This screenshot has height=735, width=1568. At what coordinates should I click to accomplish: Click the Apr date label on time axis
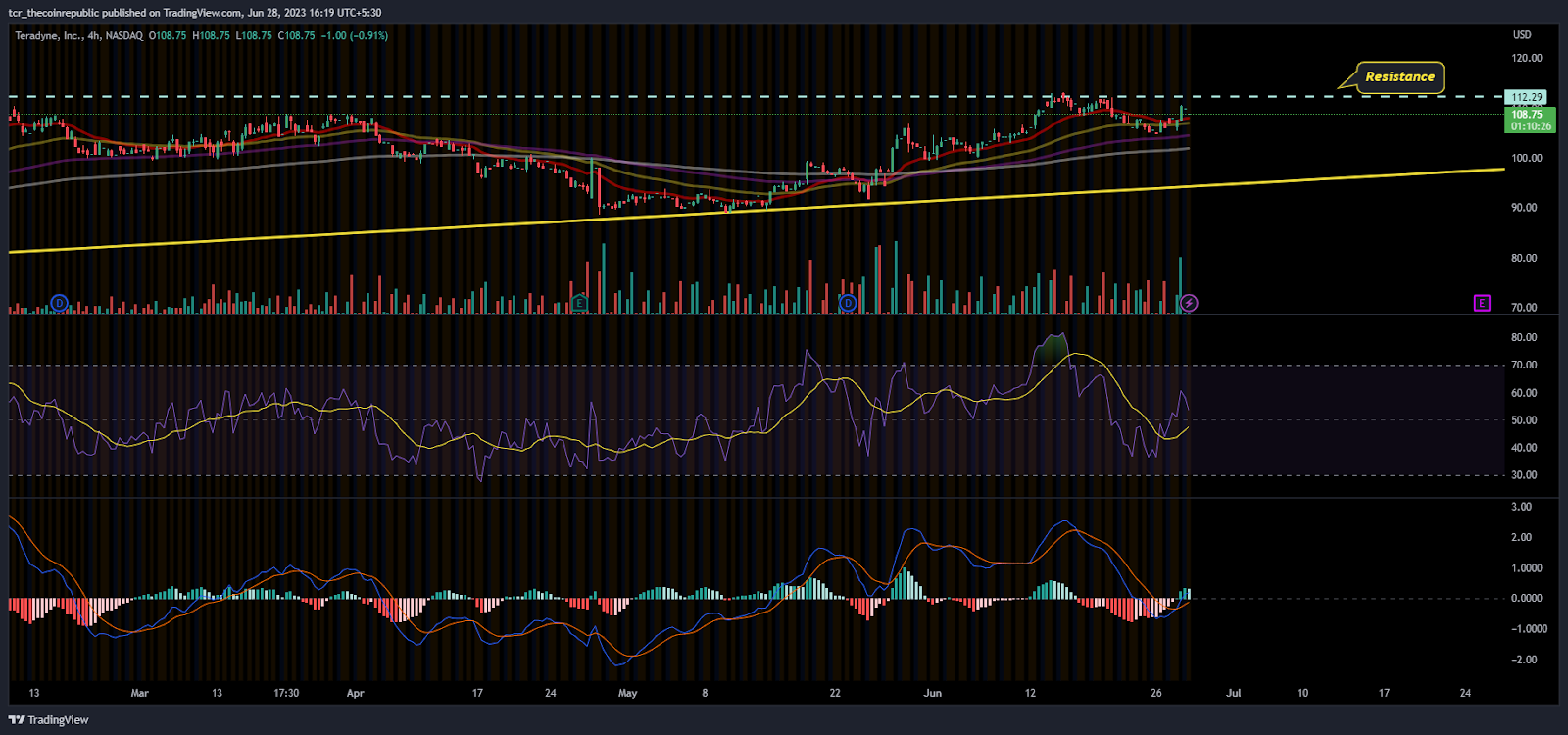[x=356, y=693]
